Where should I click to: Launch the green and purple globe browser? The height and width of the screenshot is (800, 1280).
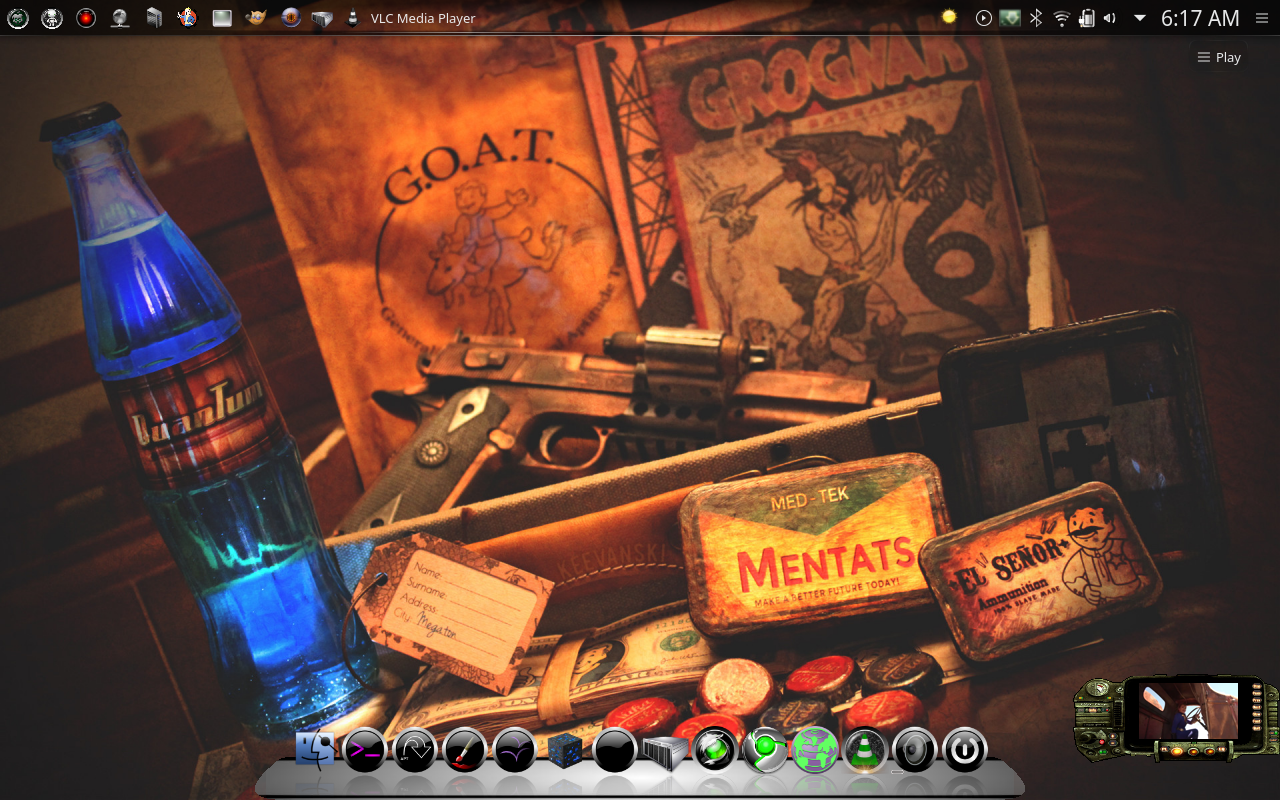[x=815, y=750]
